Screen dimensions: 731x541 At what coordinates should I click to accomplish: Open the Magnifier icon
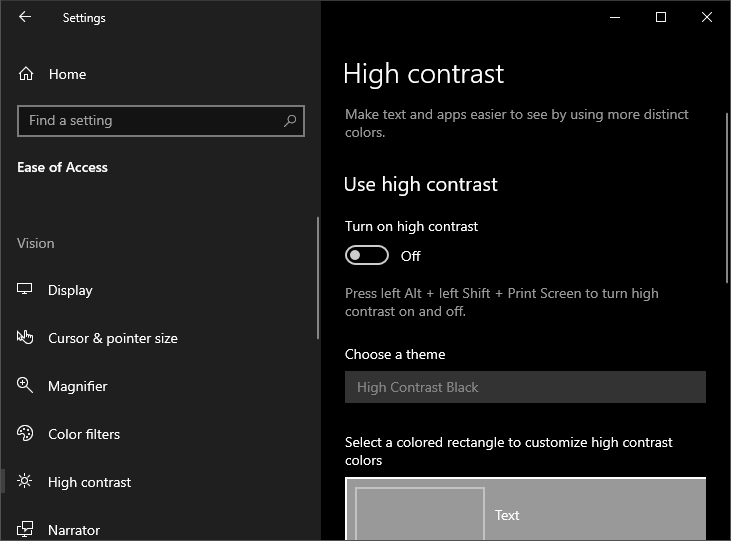(26, 386)
